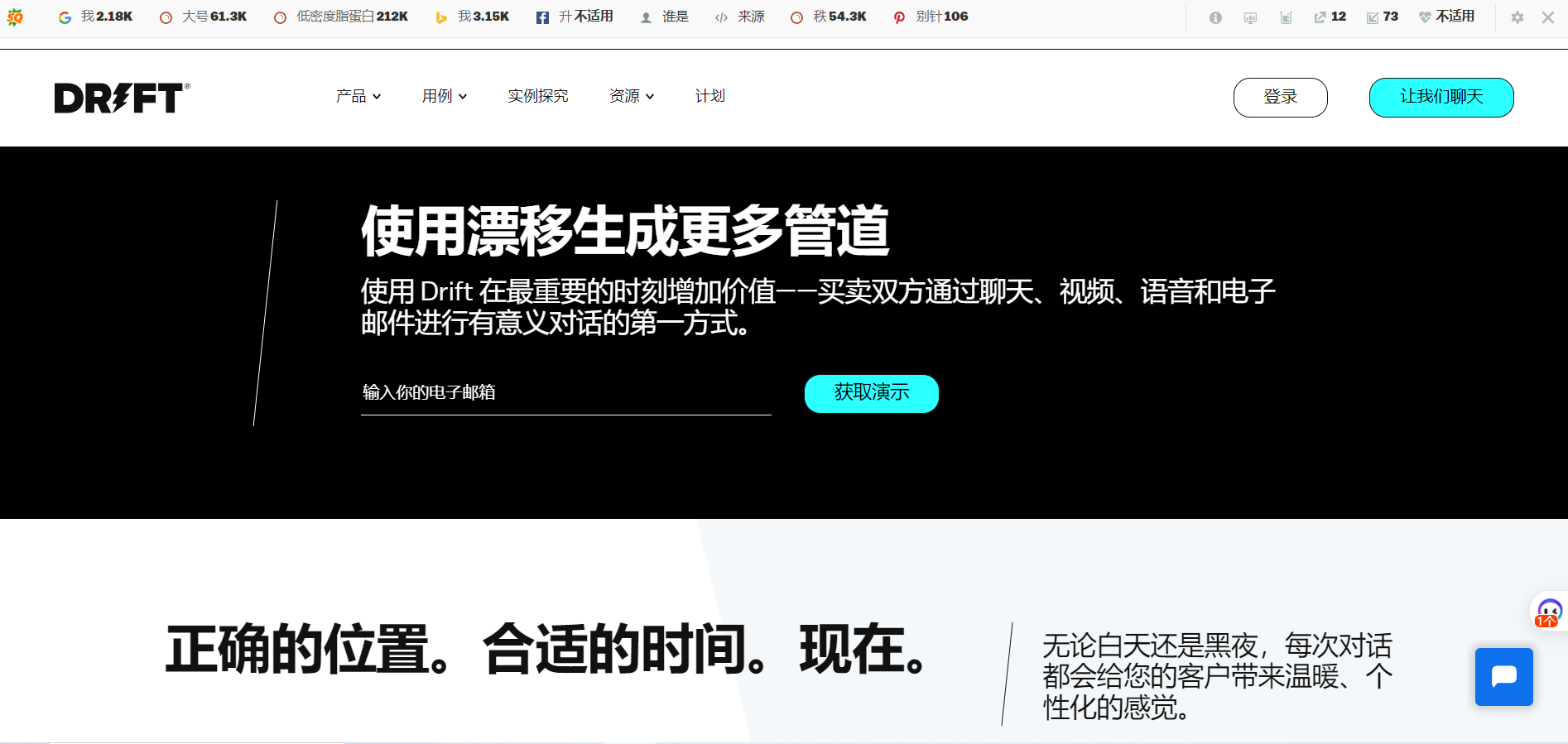Click the heart-rate health check icon
This screenshot has width=1568, height=744.
pos(1425,17)
